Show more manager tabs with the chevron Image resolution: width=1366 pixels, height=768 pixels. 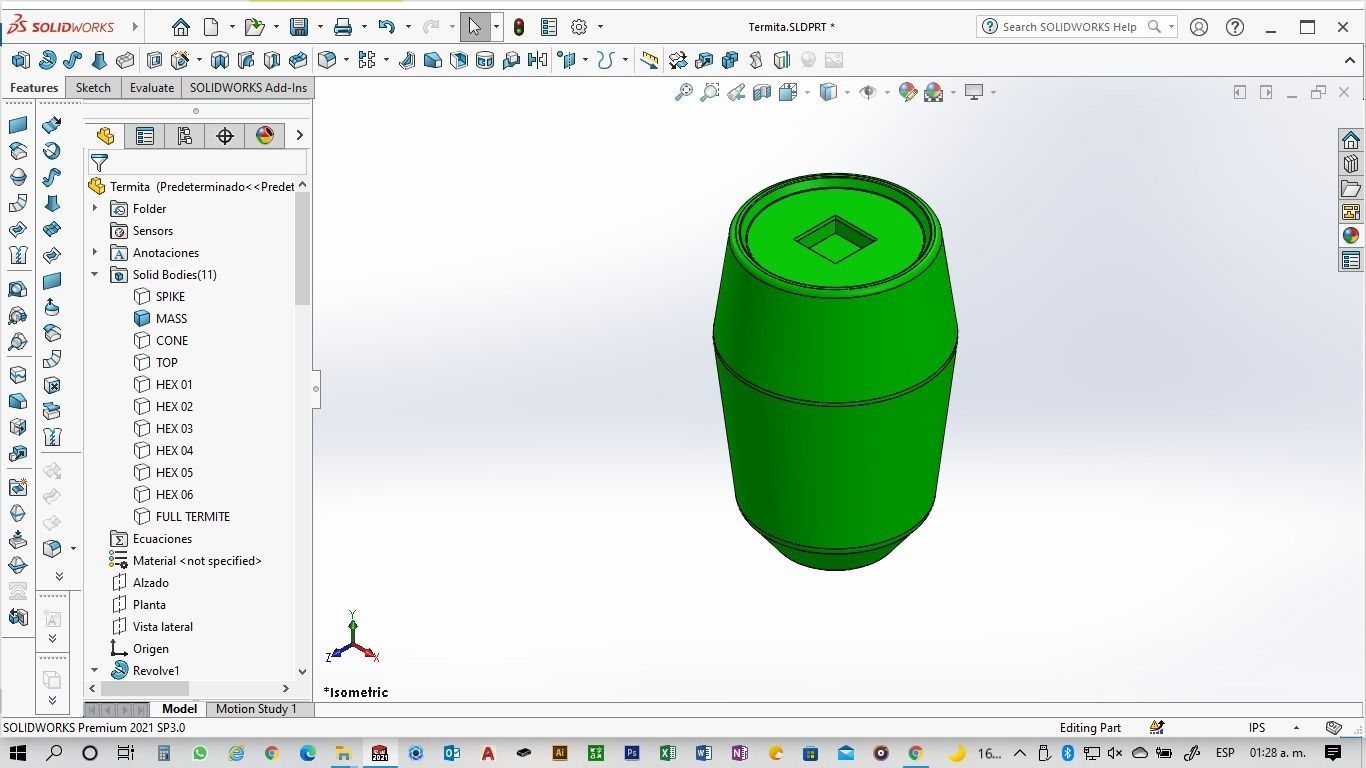coord(299,136)
